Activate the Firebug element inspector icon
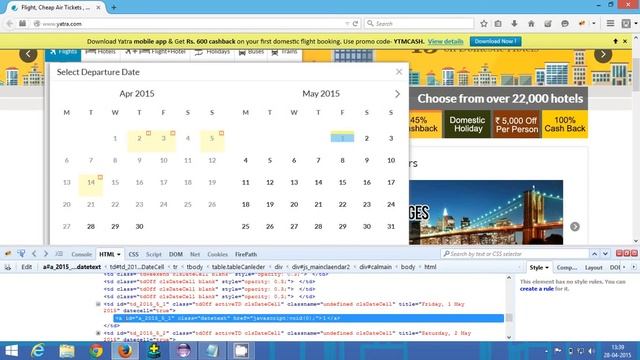This screenshot has width=640, height=360. tap(21, 254)
